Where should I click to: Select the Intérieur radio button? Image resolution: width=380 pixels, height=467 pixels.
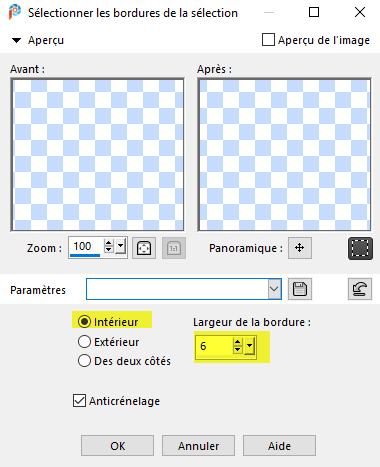(84, 322)
